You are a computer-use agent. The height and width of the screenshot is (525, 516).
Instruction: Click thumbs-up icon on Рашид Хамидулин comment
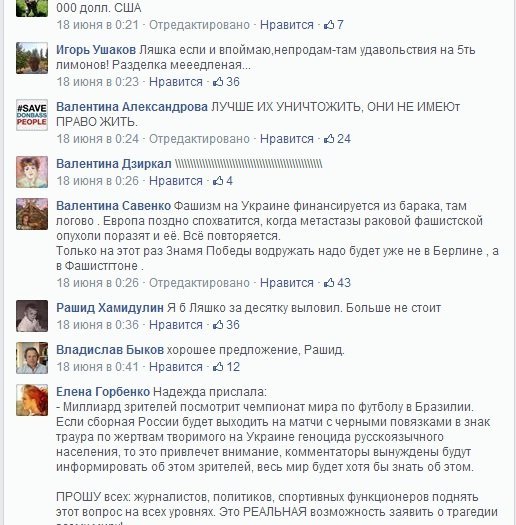(218, 324)
